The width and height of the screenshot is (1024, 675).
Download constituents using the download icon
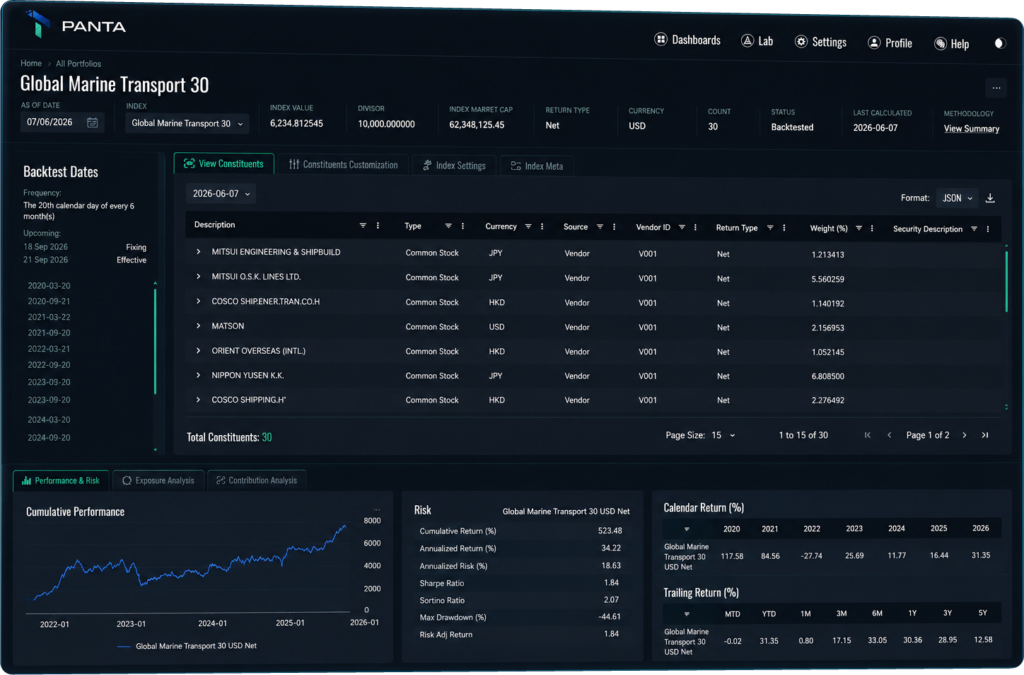tap(990, 198)
